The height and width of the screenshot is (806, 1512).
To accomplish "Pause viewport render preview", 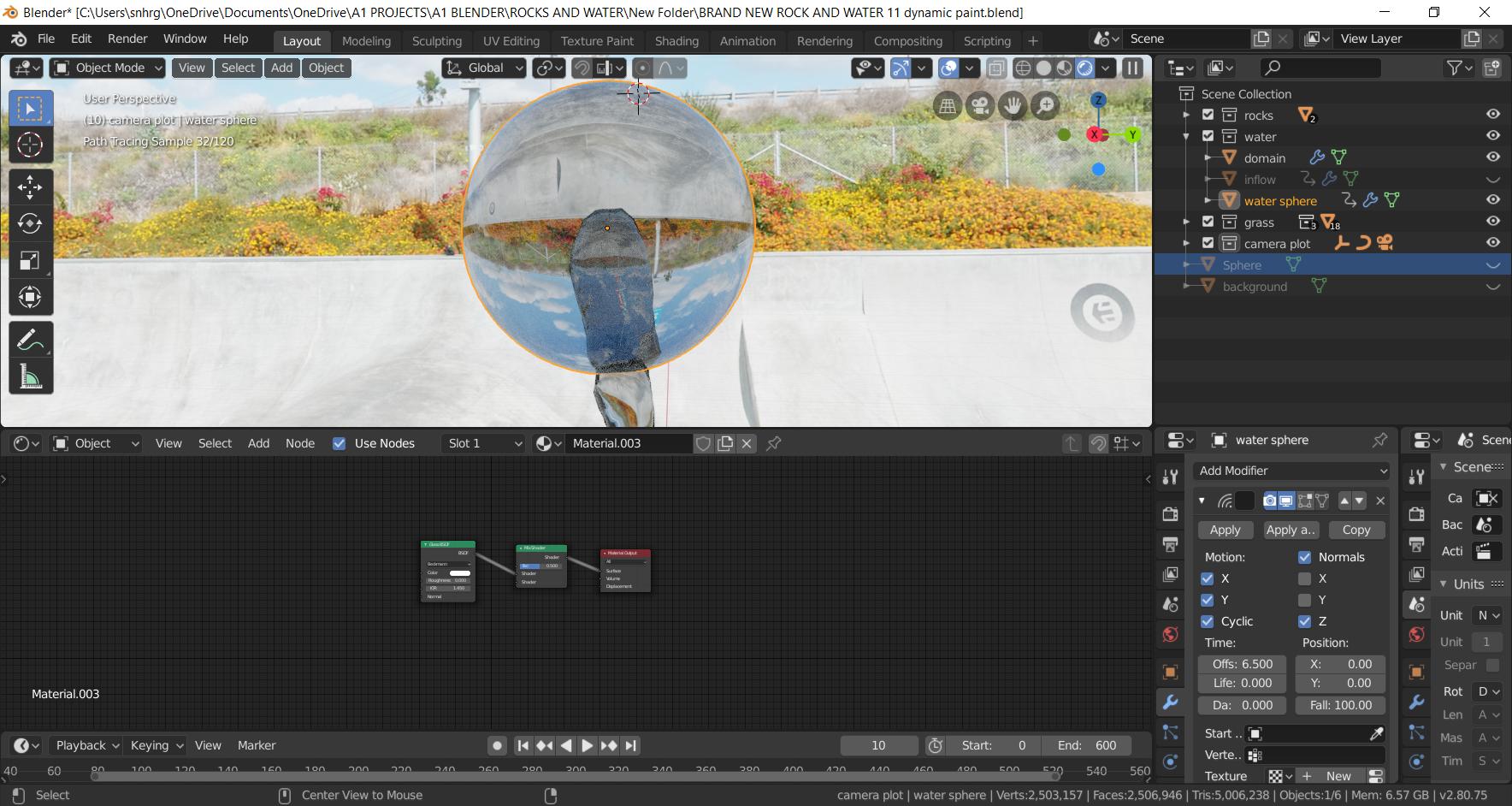I will click(x=1132, y=68).
